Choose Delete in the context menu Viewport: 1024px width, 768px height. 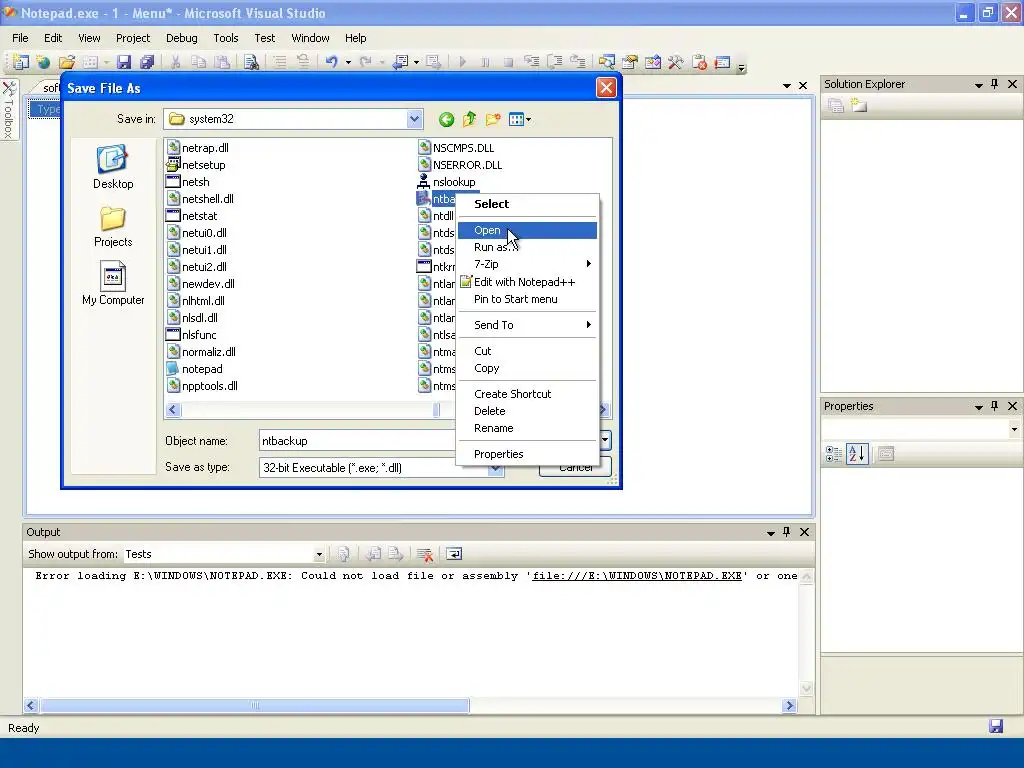click(x=527, y=411)
